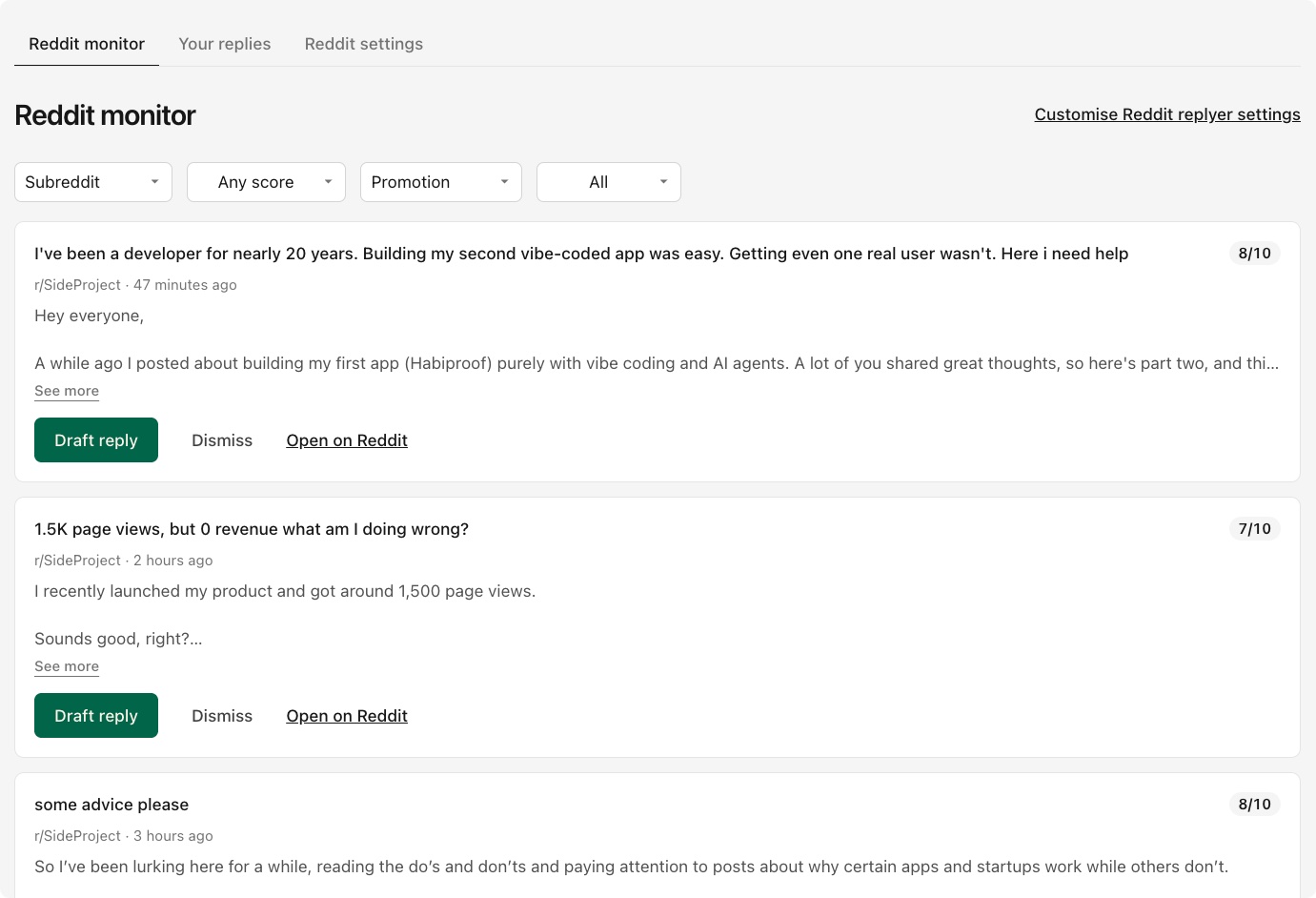Click 'r/SideProject · 47 minutes ago' text
The width and height of the screenshot is (1316, 898).
coord(135,285)
